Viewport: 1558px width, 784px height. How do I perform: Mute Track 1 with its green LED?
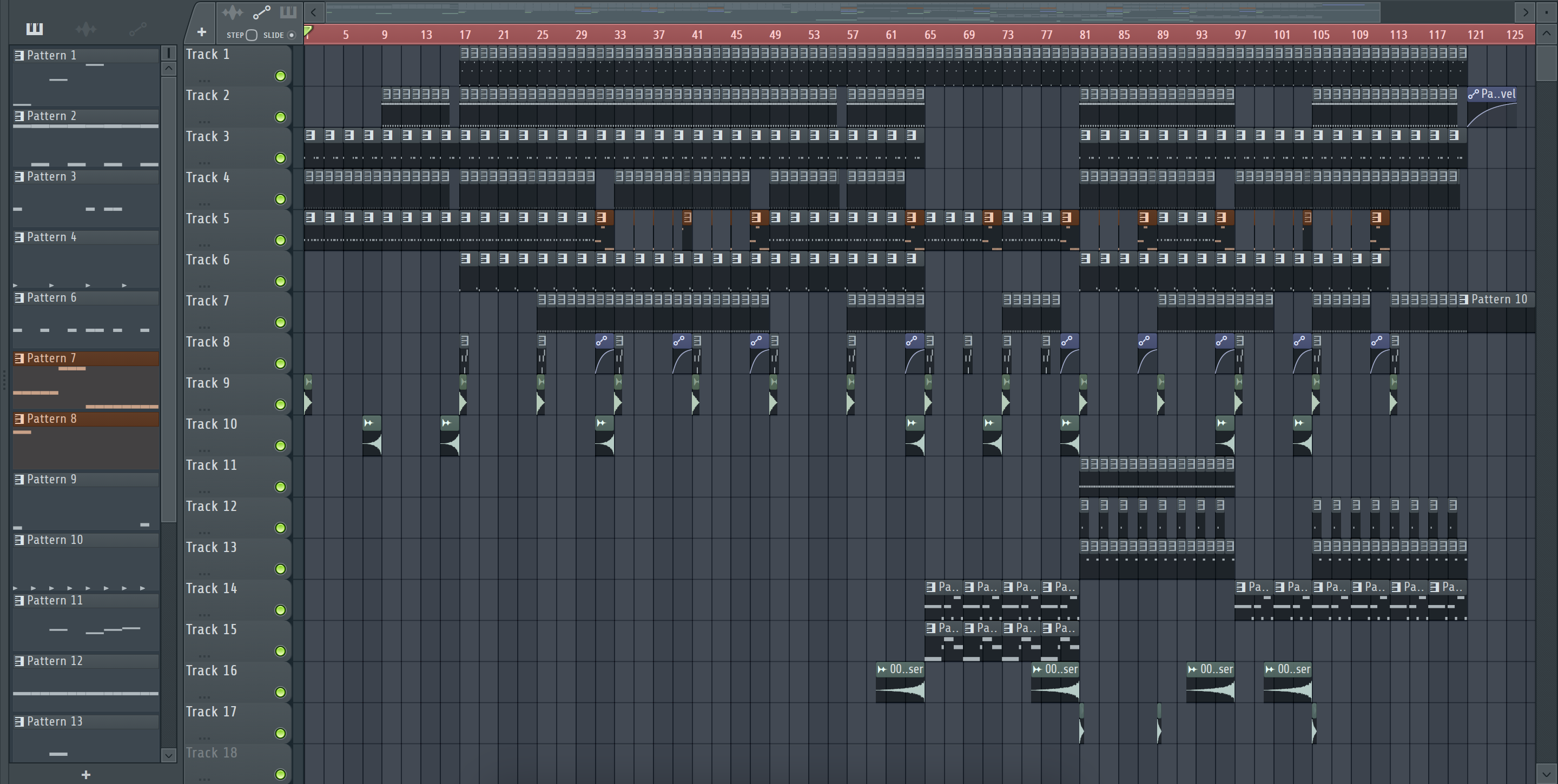(280, 76)
